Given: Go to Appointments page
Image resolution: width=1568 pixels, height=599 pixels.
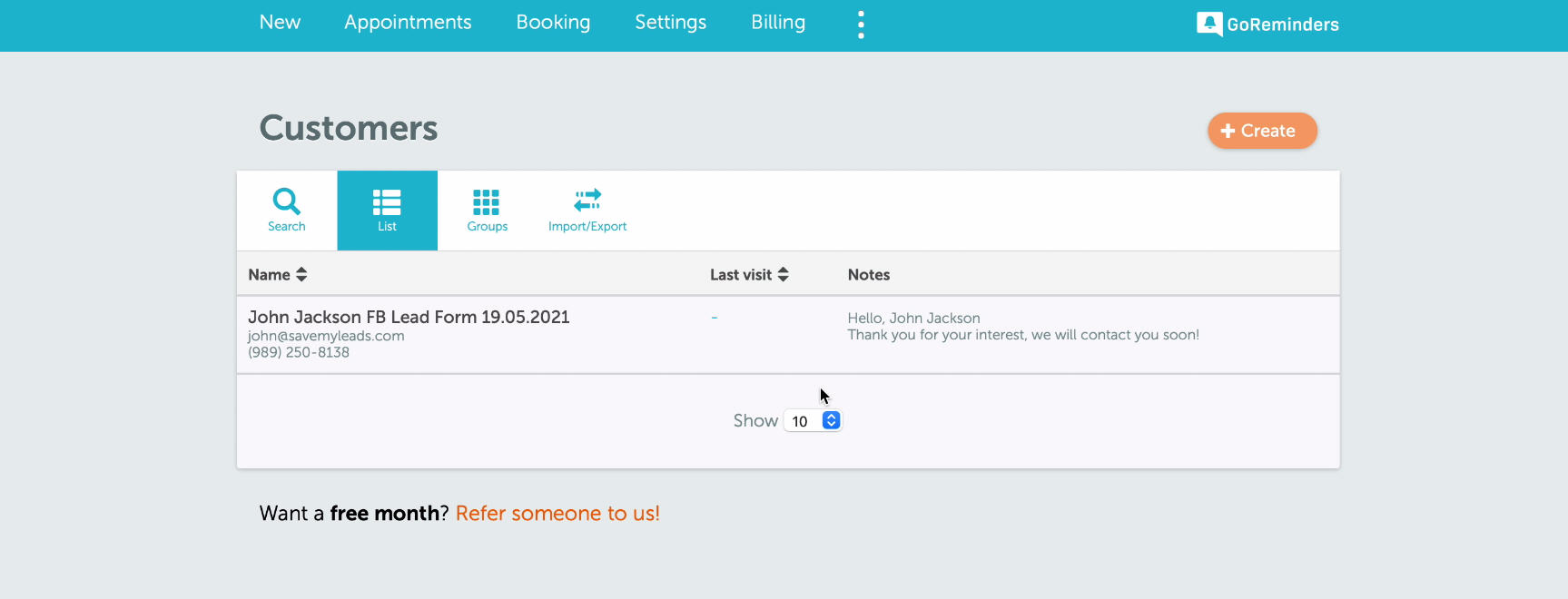Looking at the screenshot, I should (x=408, y=22).
